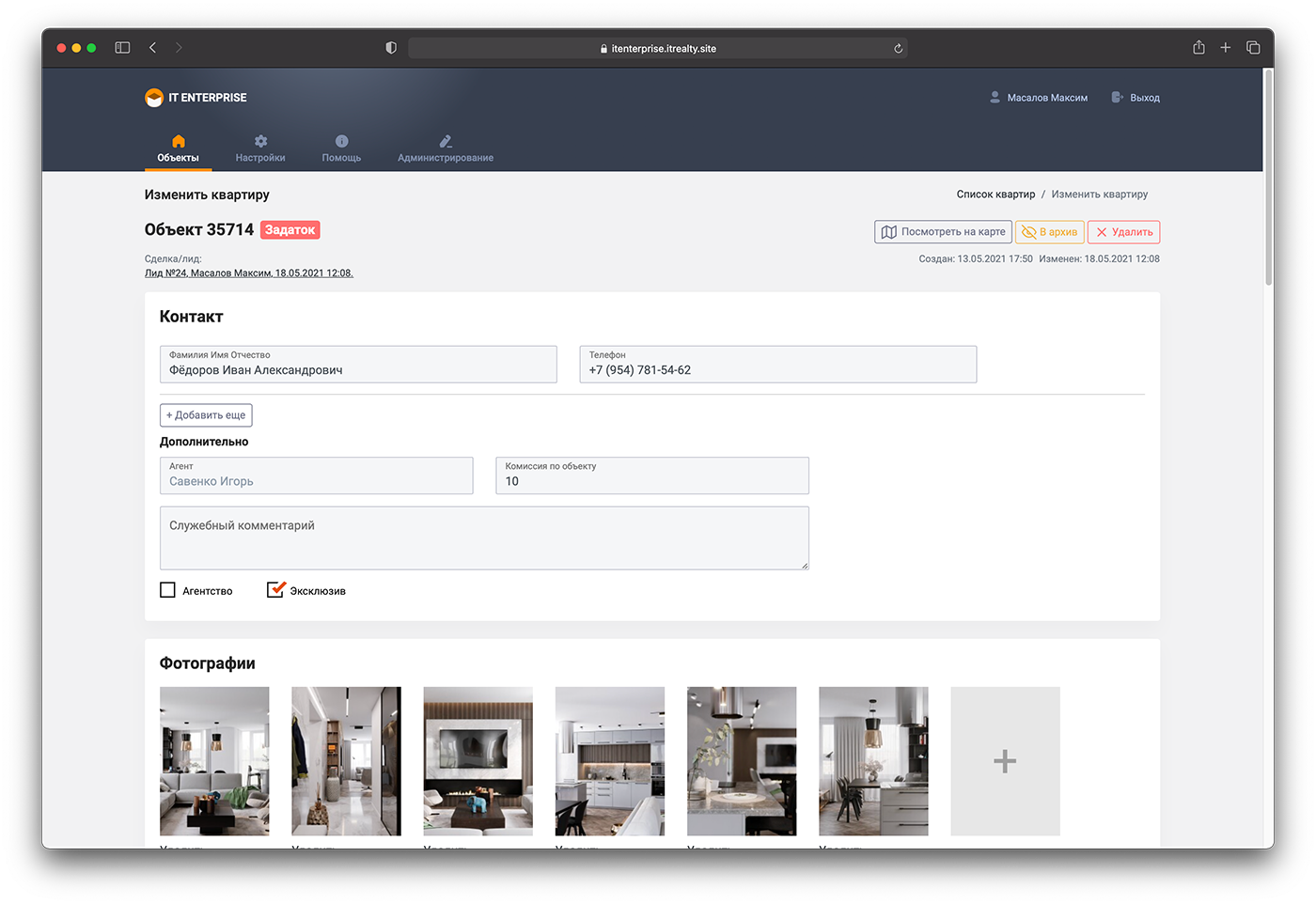
Task: Click the add photo plus tile
Action: (x=1005, y=761)
